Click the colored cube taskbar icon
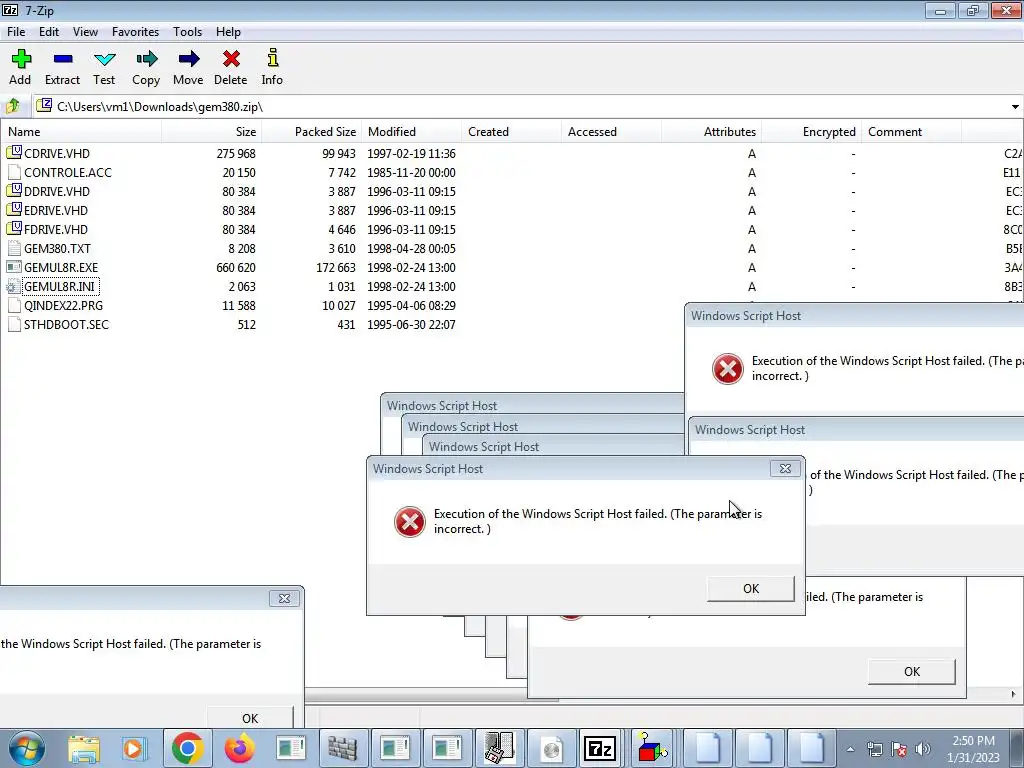Viewport: 1024px width, 768px height. click(x=651, y=748)
